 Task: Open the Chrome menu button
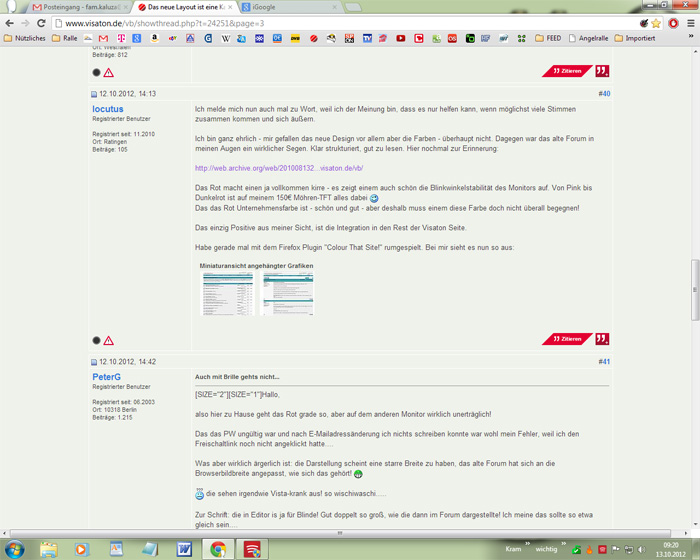pyautogui.click(x=691, y=23)
